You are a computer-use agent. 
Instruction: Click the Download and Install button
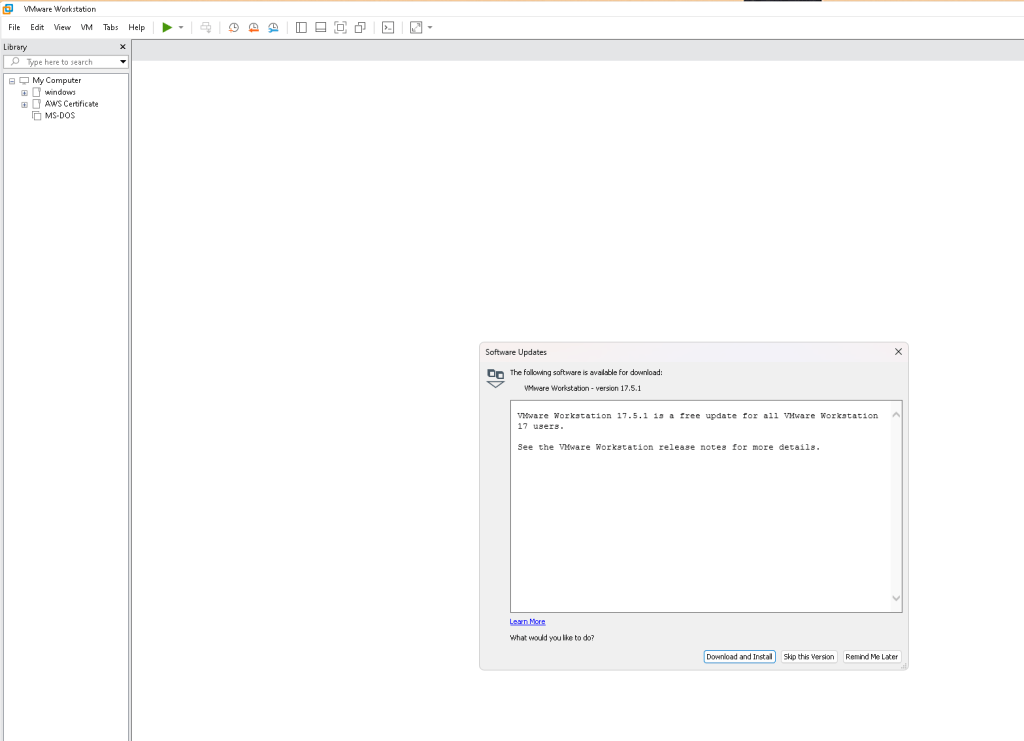coord(739,657)
